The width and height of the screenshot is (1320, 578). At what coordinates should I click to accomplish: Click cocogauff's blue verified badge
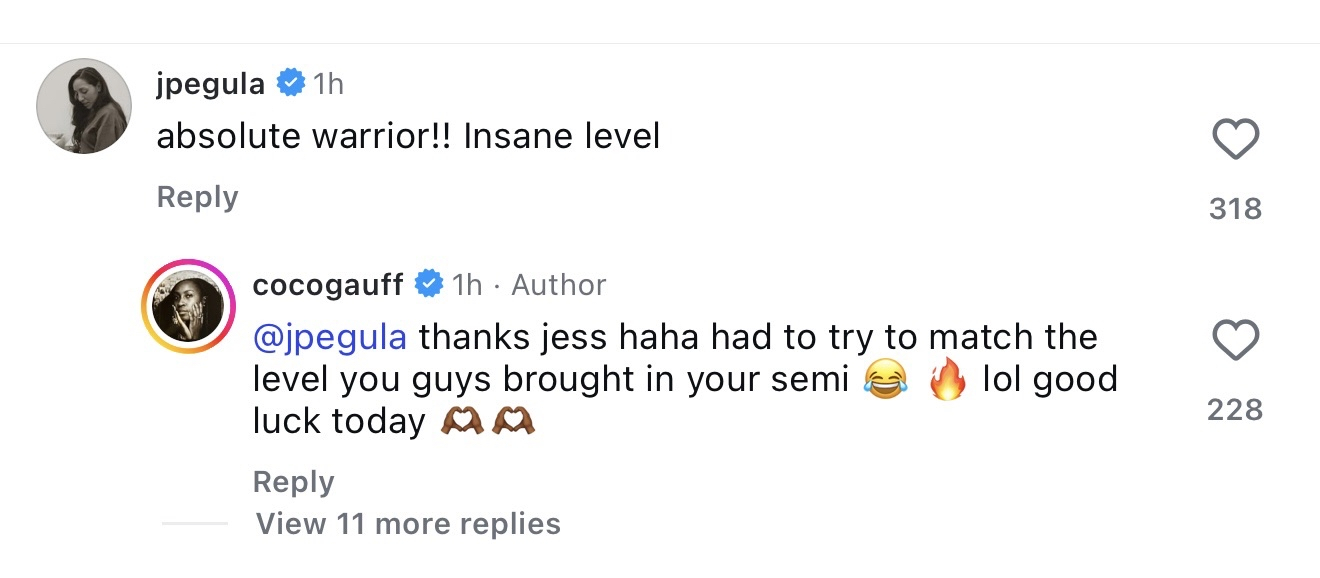(429, 285)
